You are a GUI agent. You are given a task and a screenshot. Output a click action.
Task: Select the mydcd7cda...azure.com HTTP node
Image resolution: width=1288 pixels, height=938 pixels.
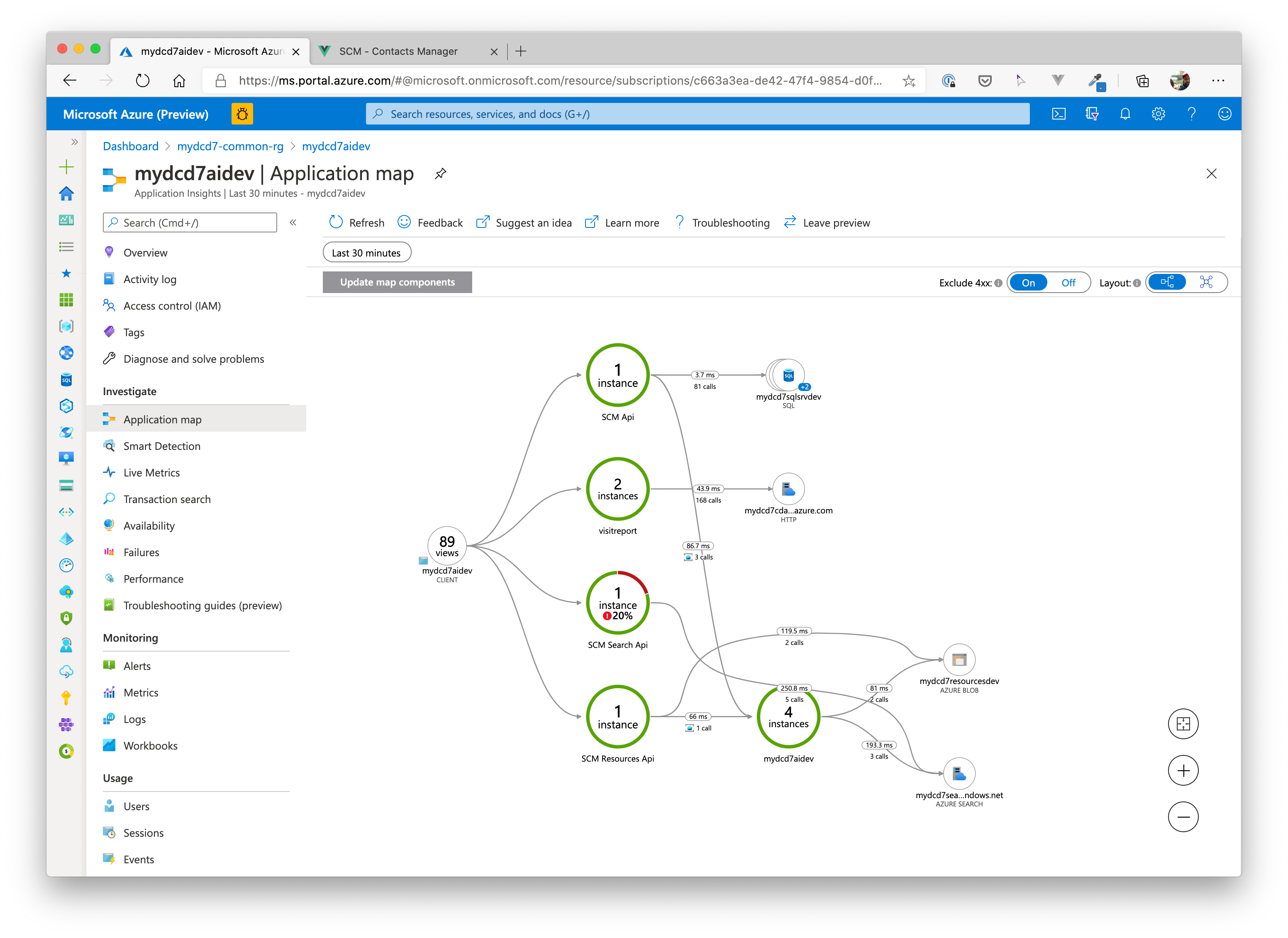[788, 489]
